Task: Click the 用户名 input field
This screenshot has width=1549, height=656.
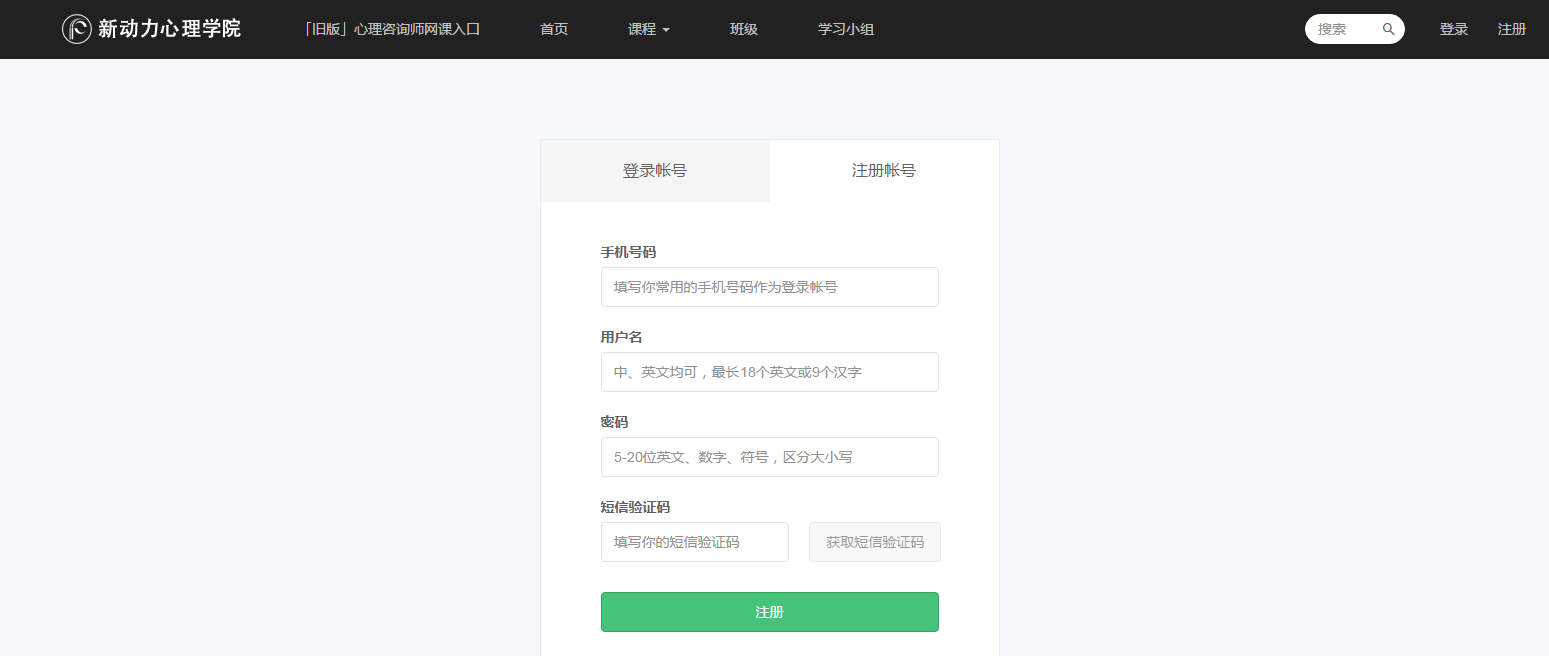Action: [770, 372]
